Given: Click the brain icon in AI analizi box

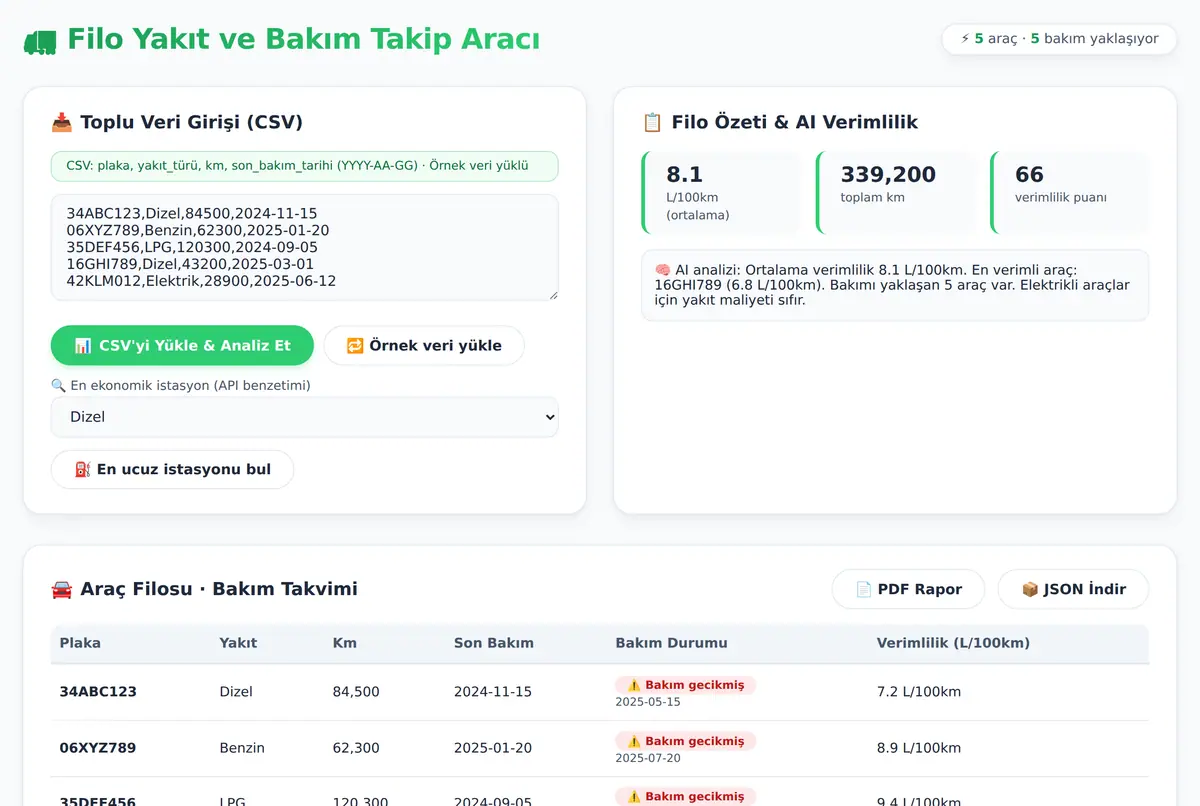Looking at the screenshot, I should click(x=662, y=270).
